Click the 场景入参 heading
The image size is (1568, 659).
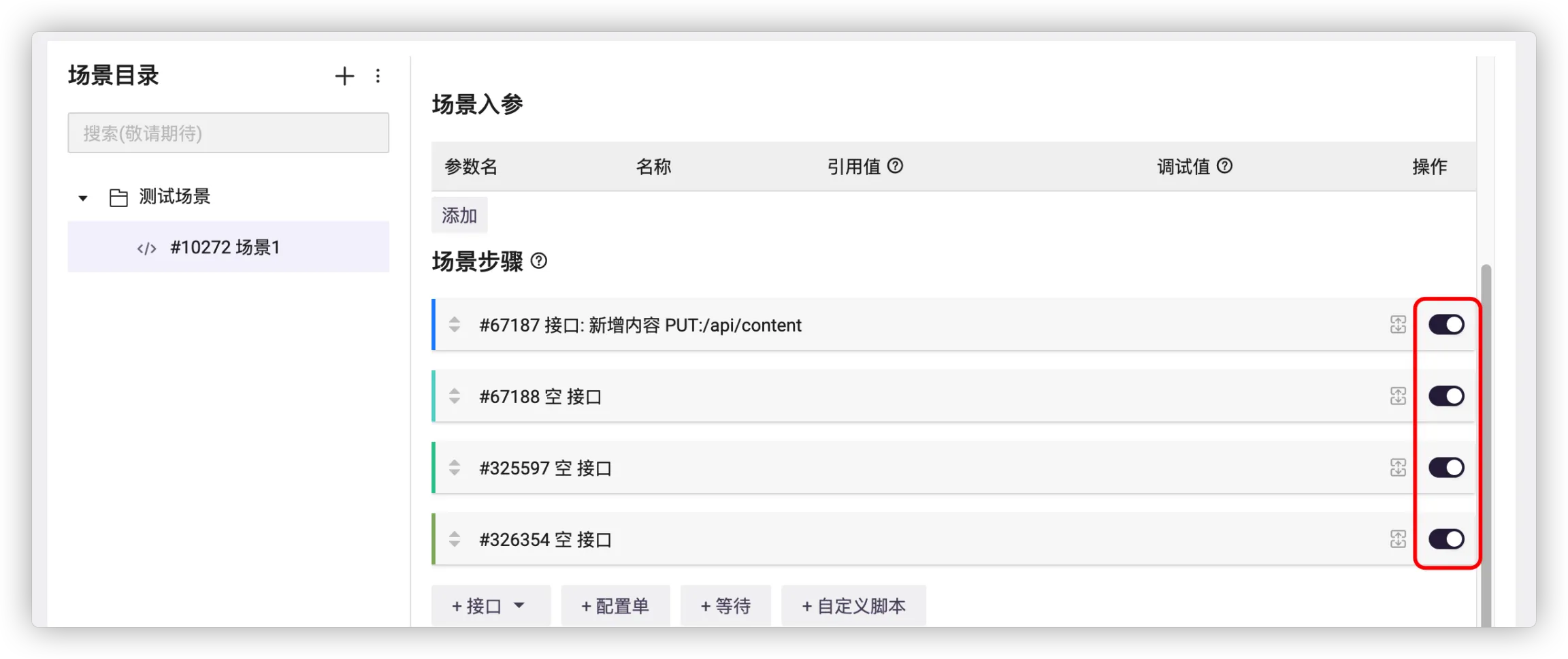click(x=477, y=104)
